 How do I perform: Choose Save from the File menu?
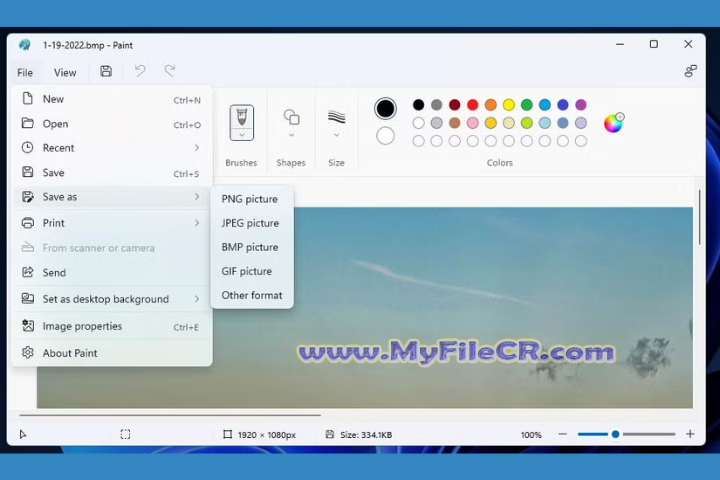pyautogui.click(x=113, y=173)
